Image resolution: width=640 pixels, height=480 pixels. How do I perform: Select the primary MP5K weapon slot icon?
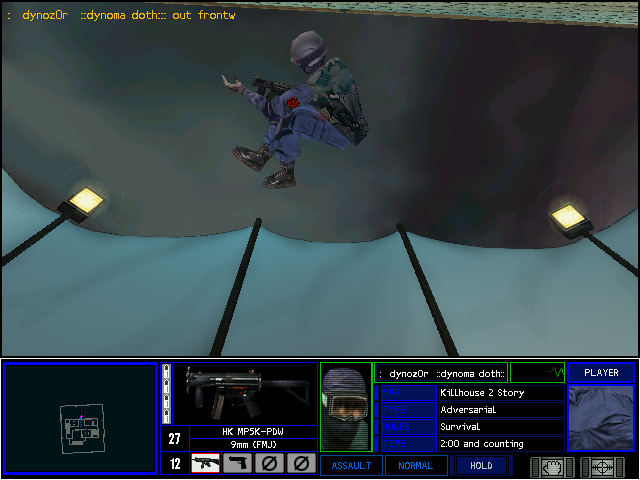(205, 463)
